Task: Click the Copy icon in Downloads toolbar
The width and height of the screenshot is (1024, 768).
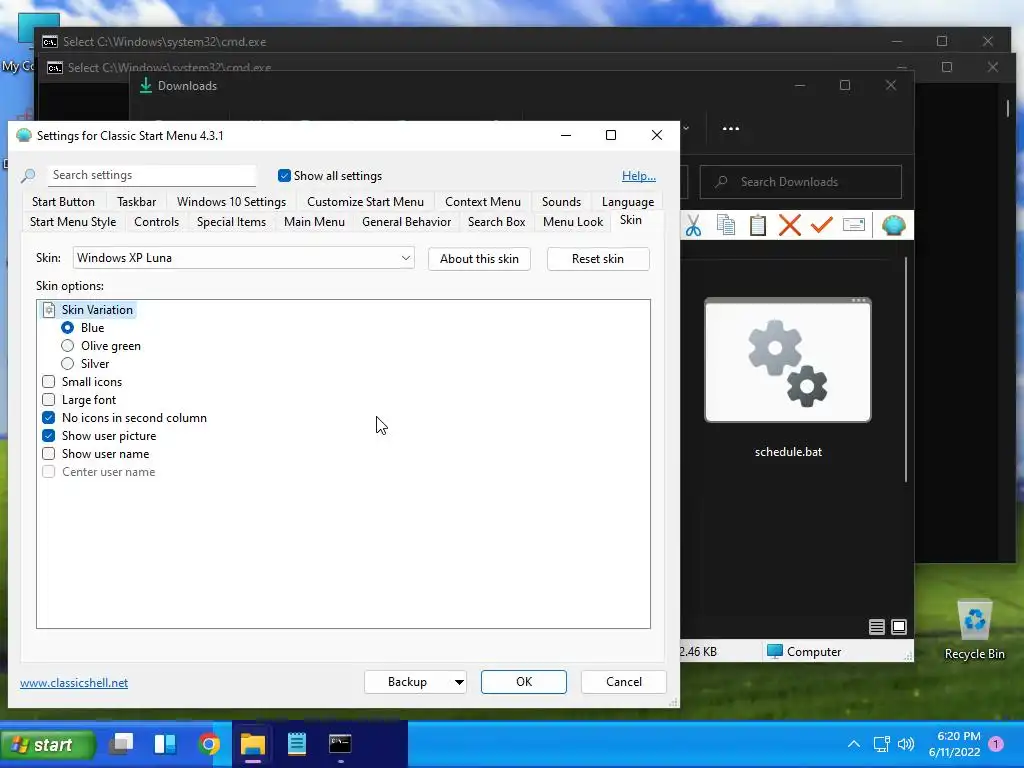Action: [726, 225]
